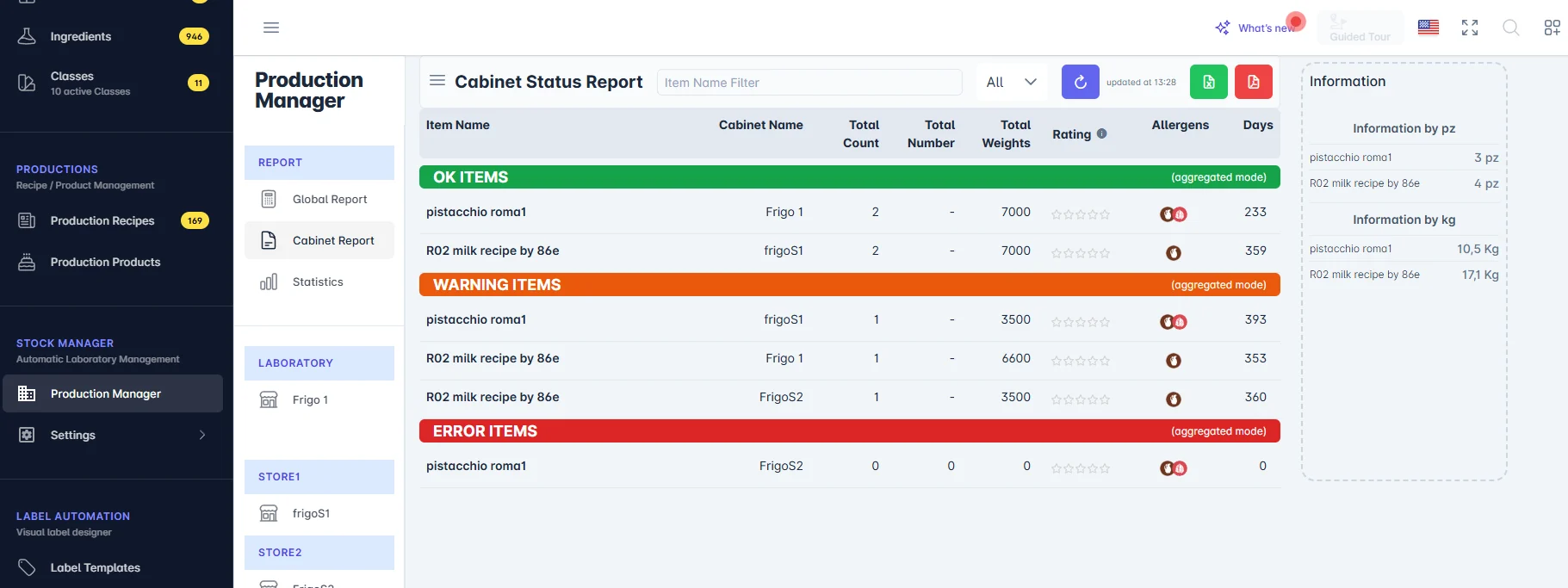The height and width of the screenshot is (588, 1568).
Task: Click the Production Recipes icon
Action: tap(27, 220)
